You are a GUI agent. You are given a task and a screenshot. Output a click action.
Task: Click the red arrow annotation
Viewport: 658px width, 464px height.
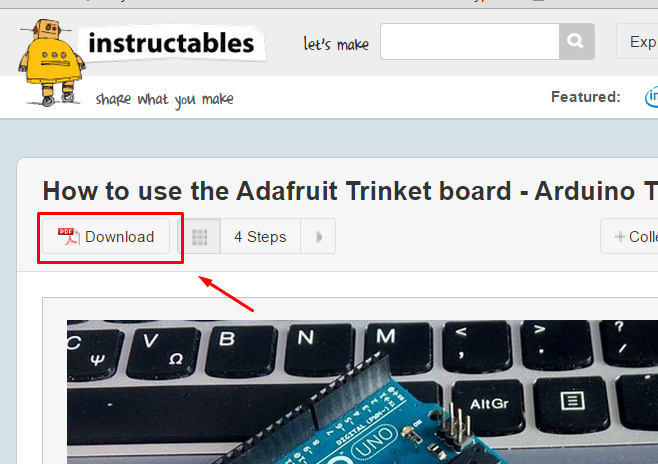pos(226,293)
